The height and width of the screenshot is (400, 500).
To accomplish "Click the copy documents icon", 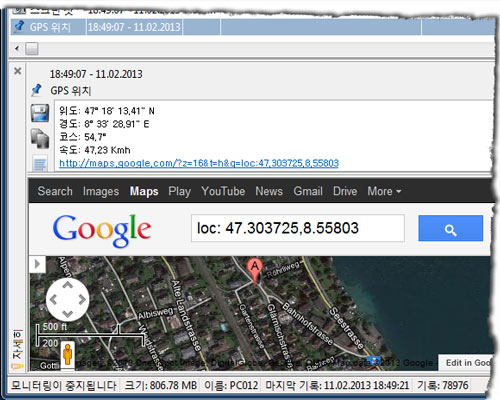I will (40, 138).
